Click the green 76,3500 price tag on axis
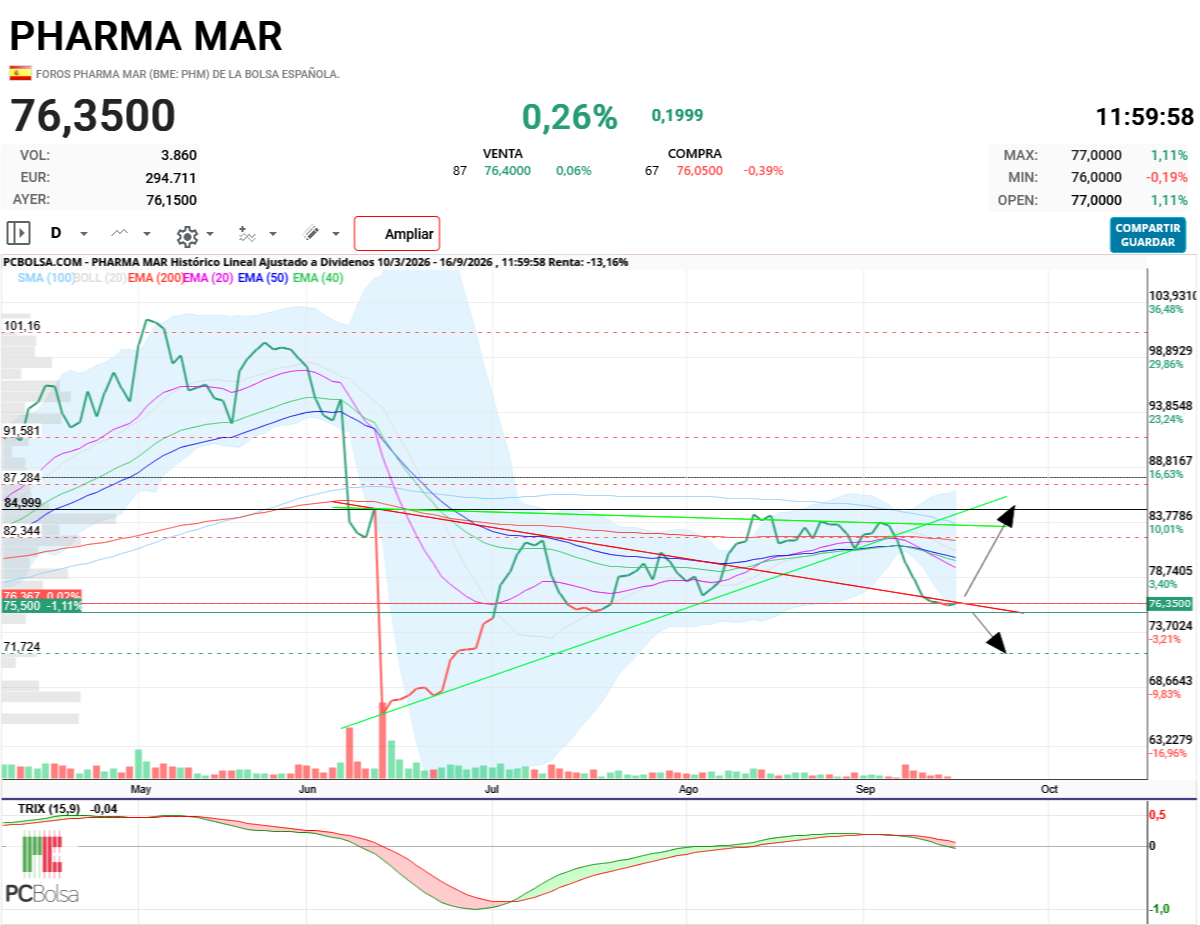 (x=1170, y=604)
